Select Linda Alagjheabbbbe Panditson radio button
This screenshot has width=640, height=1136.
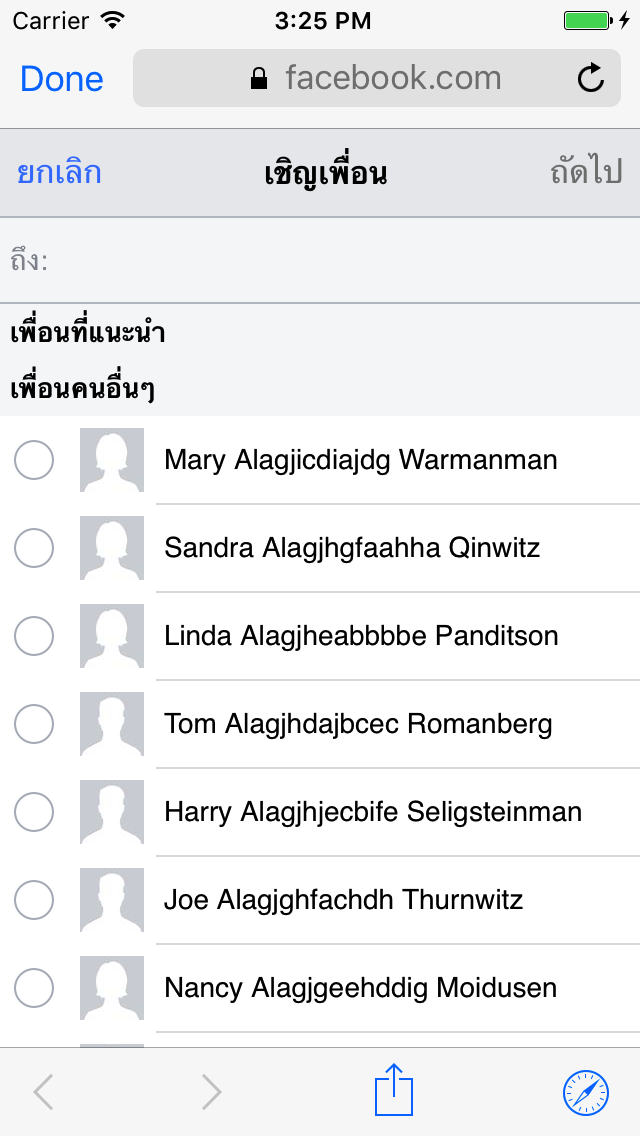tap(34, 636)
